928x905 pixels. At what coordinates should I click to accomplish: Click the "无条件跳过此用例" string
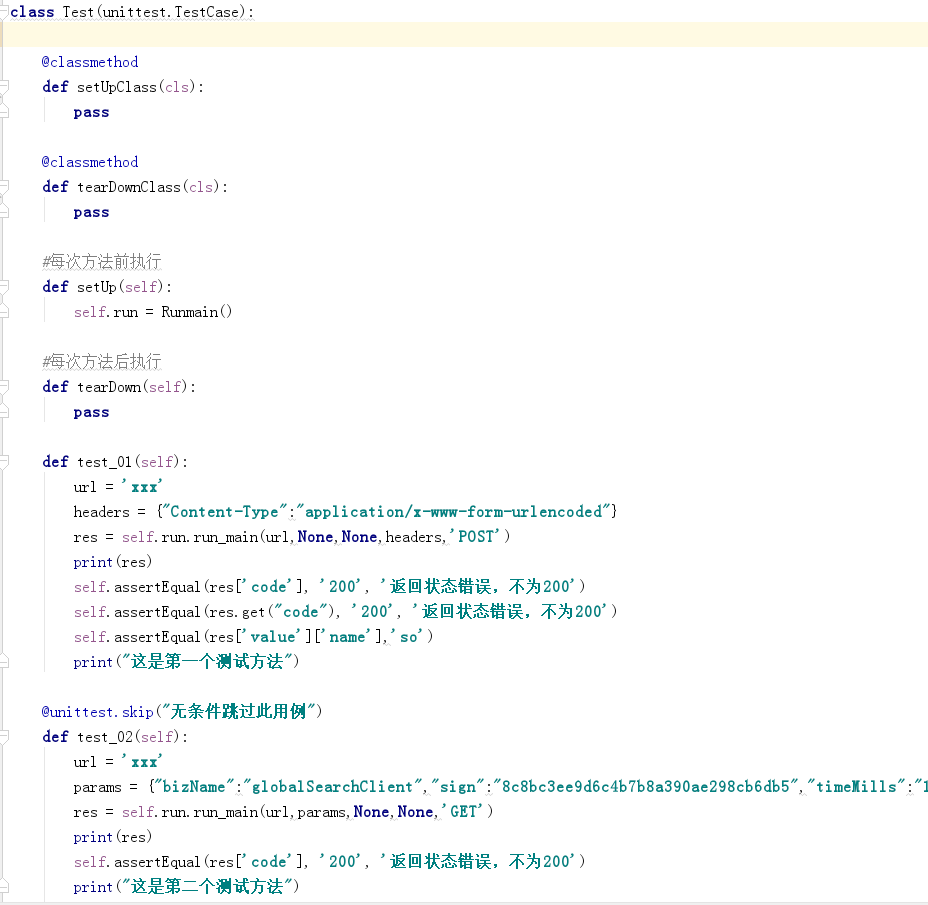click(239, 712)
